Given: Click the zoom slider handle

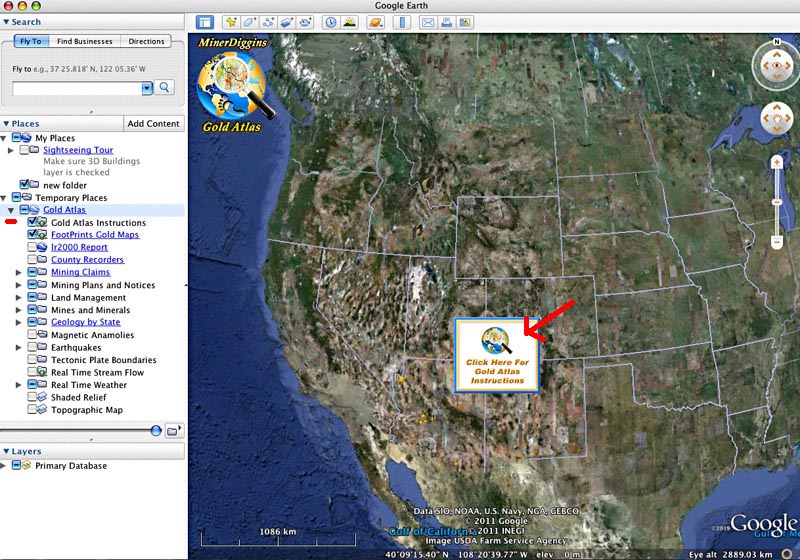Looking at the screenshot, I should click(777, 202).
